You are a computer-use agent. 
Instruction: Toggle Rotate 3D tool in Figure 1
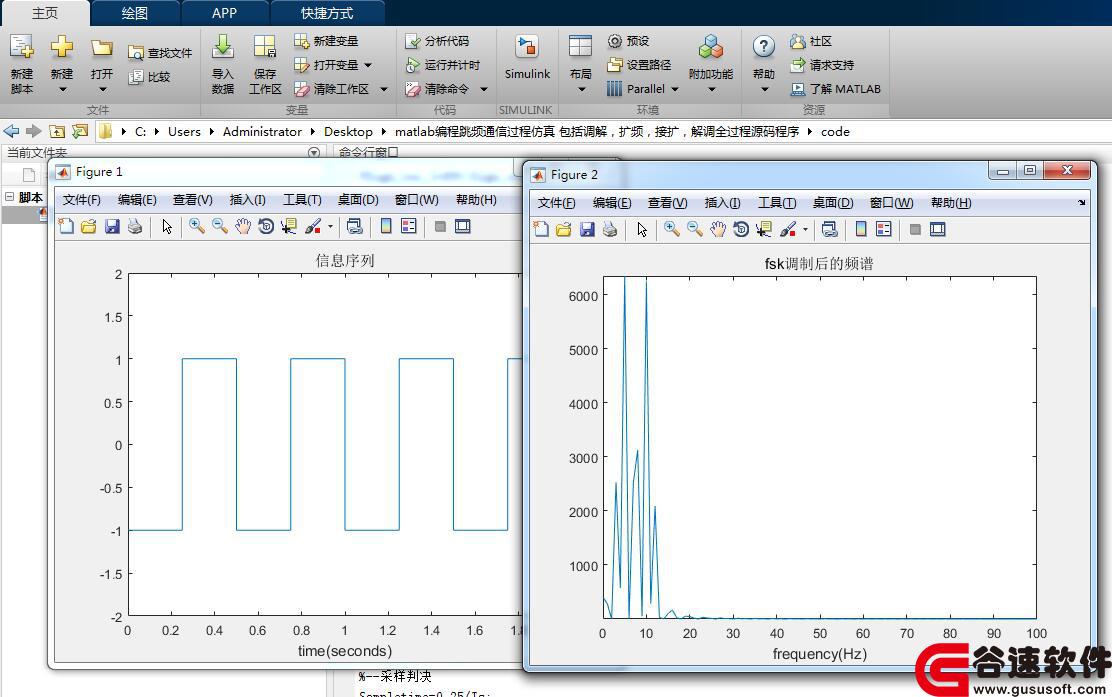coord(266,226)
